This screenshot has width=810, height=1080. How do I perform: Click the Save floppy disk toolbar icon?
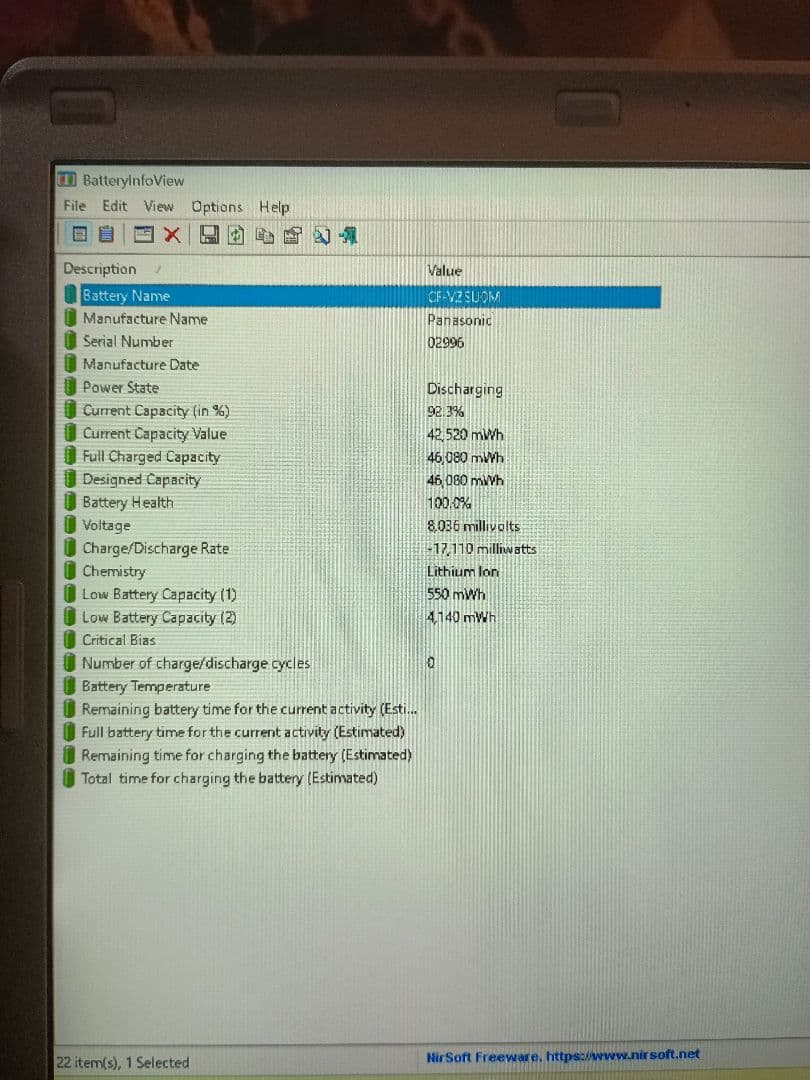209,236
